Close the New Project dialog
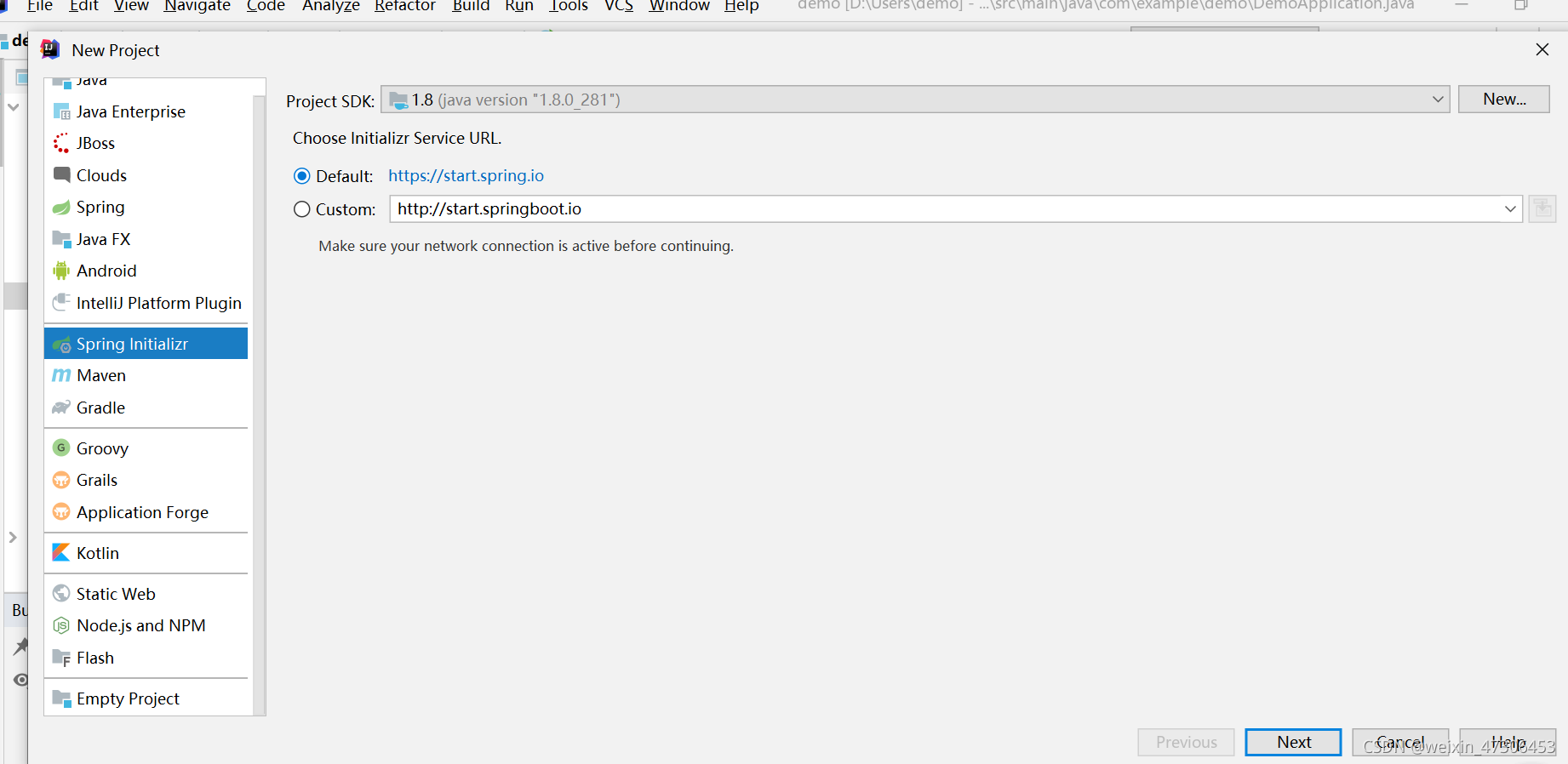This screenshot has width=1568, height=764. 1542,49
